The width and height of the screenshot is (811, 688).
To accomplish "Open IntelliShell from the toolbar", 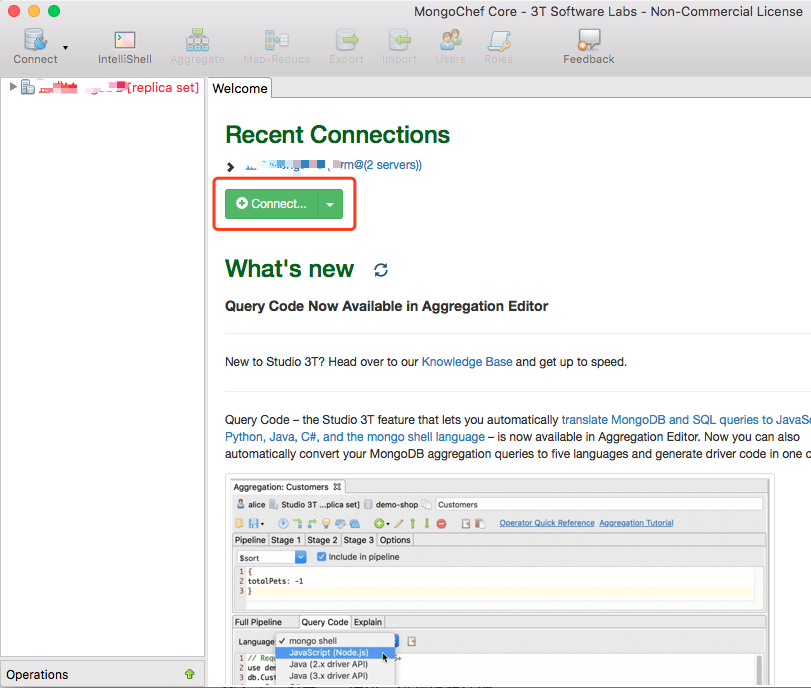I will point(125,46).
